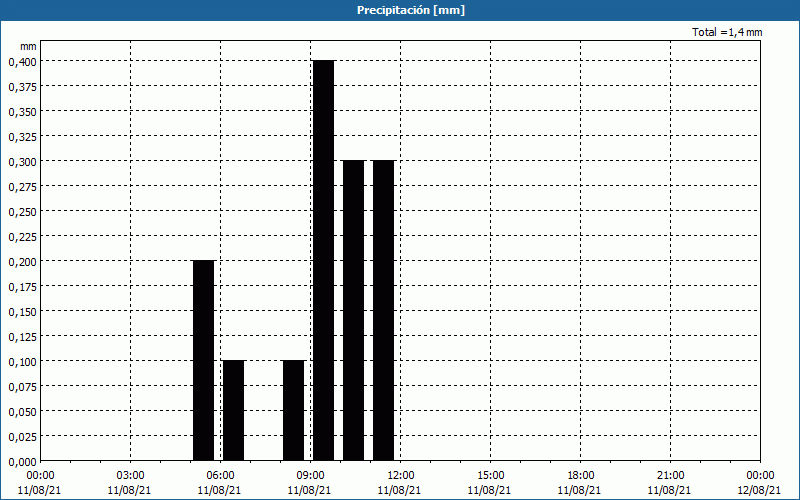Click the 0,050 y-axis label
Image resolution: width=800 pixels, height=500 pixels.
click(x=22, y=412)
